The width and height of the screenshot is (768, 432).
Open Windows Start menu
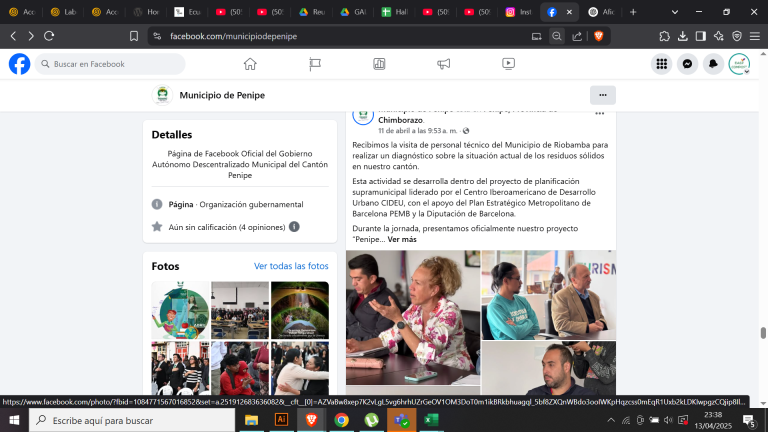[x=14, y=420]
